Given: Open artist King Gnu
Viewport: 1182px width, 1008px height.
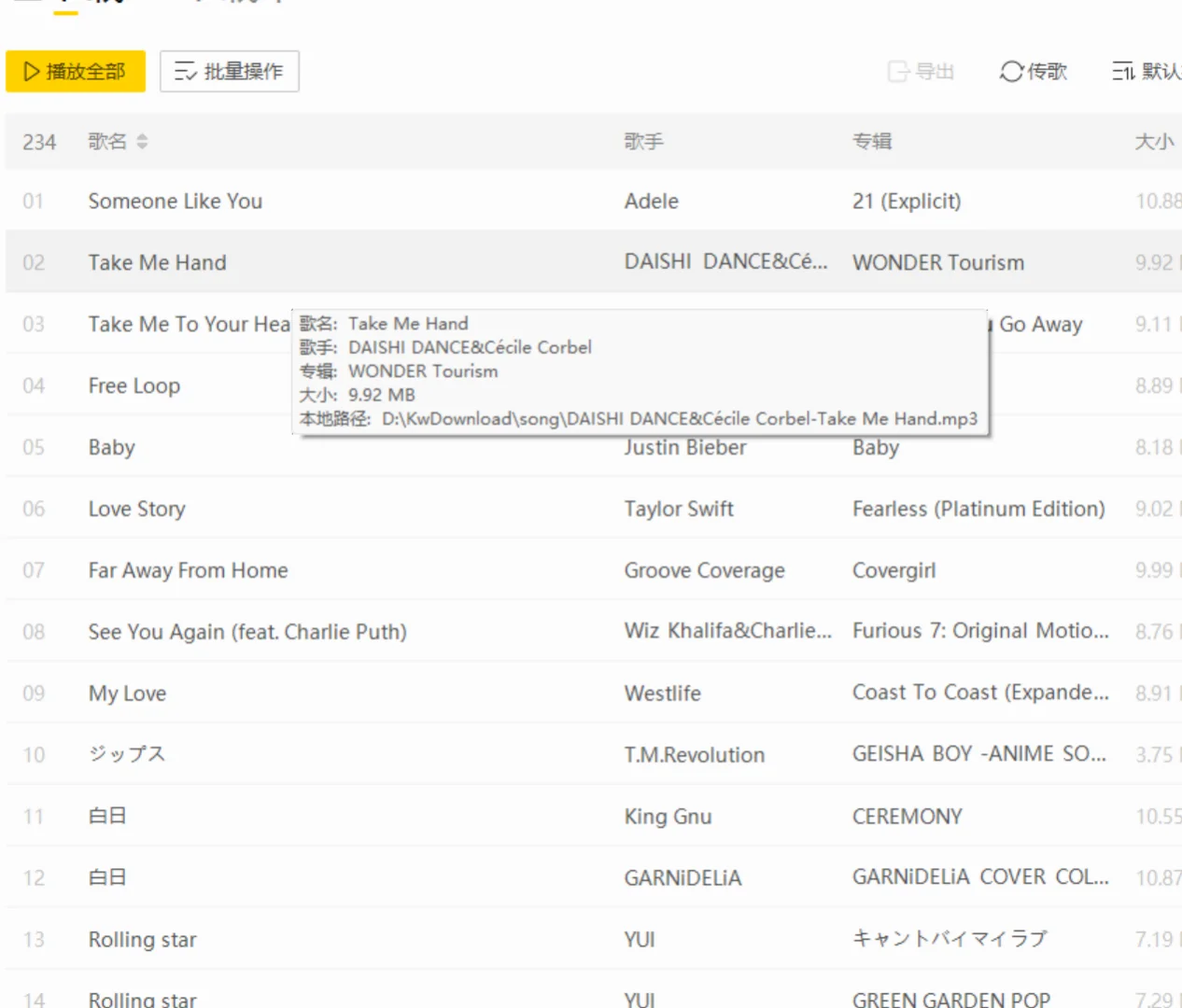Looking at the screenshot, I should (x=668, y=817).
